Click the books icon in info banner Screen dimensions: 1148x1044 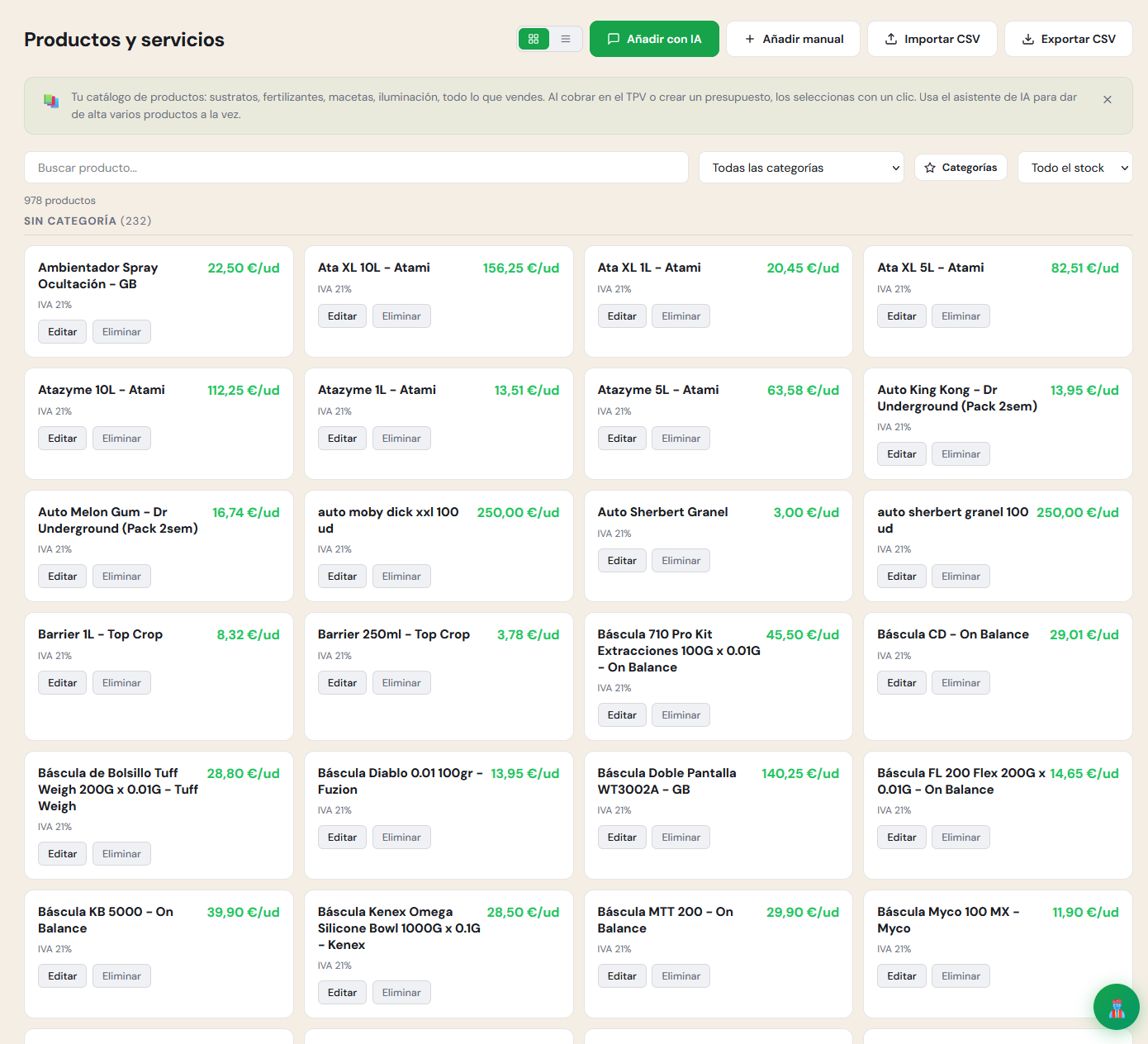51,101
